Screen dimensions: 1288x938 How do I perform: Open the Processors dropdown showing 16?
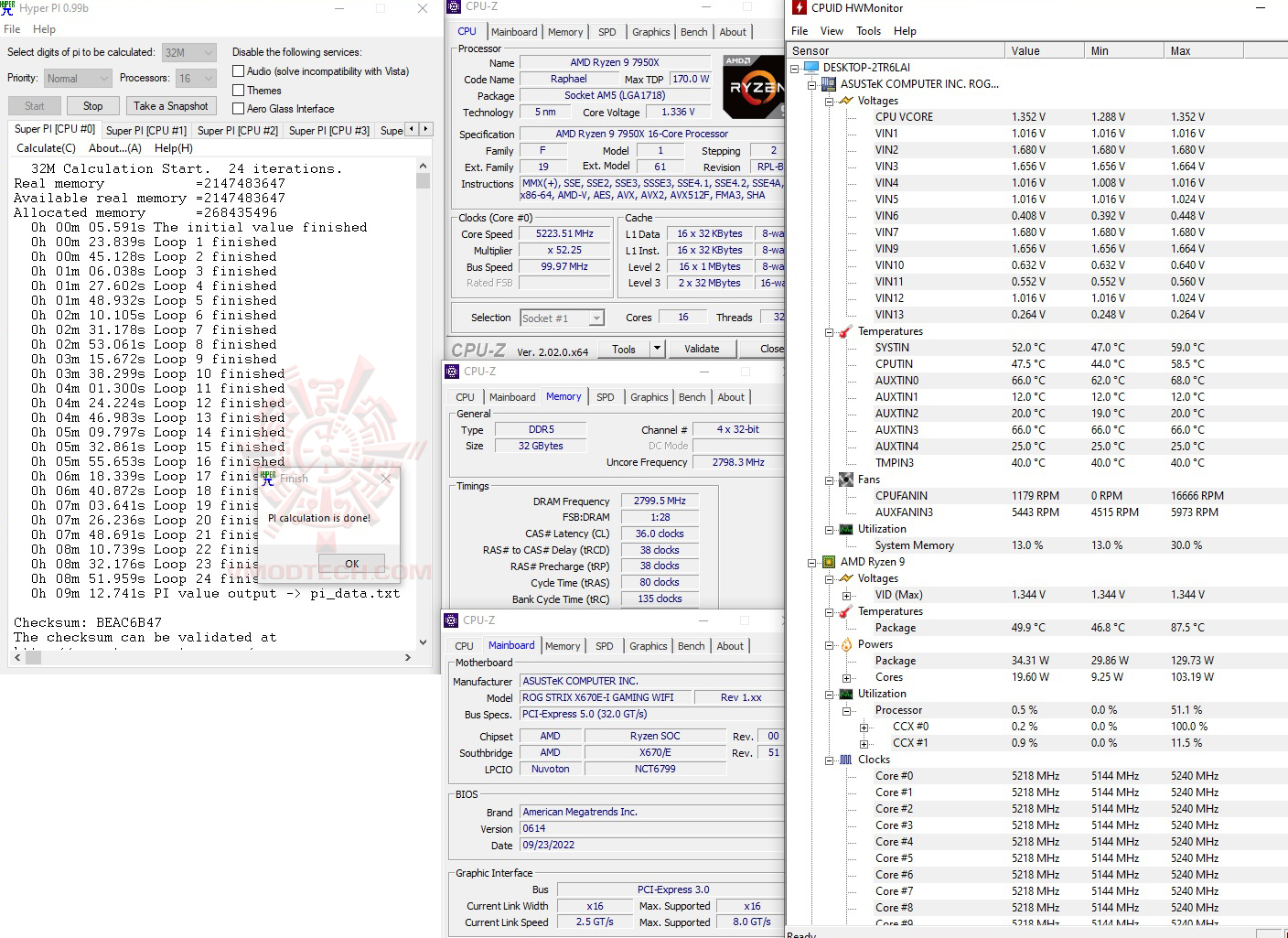pos(196,79)
